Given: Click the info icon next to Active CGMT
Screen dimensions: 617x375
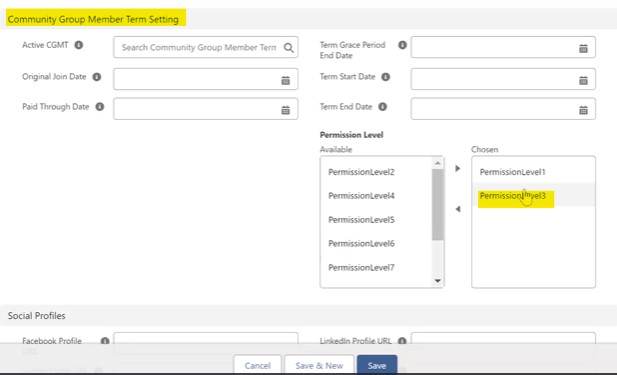Looking at the screenshot, I should pos(79,45).
